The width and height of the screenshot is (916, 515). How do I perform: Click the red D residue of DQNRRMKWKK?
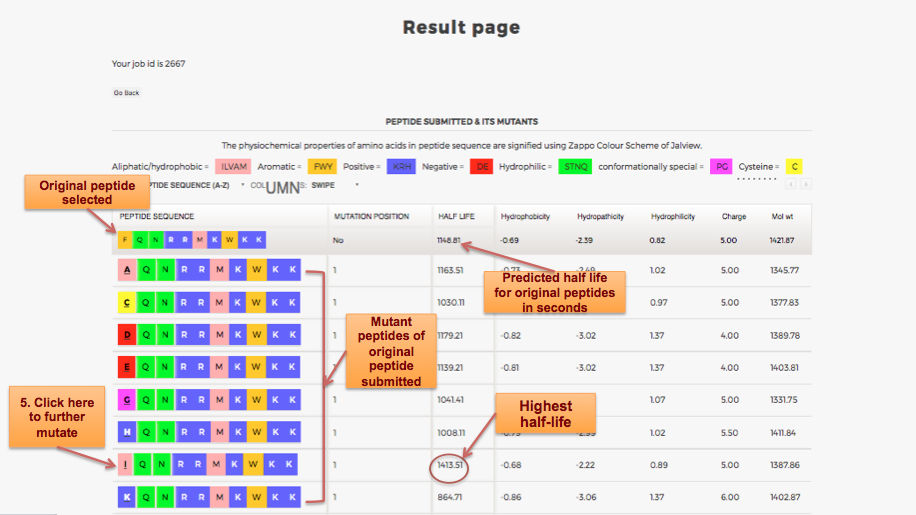[127, 336]
